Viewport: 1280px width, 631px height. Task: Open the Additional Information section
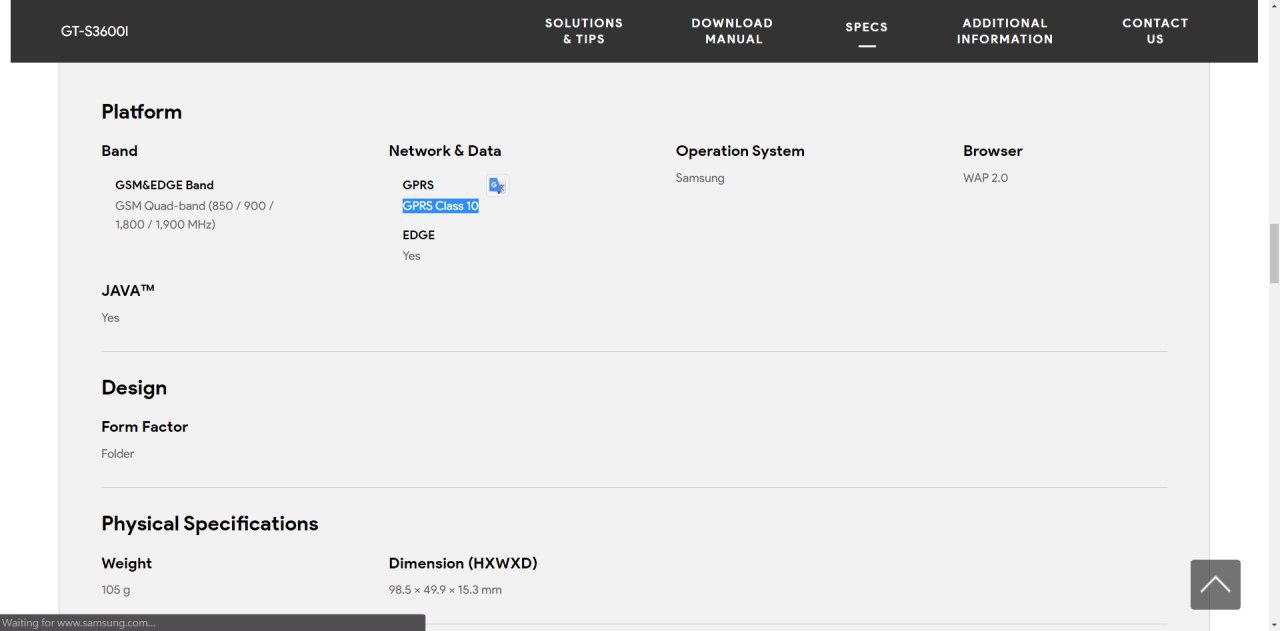point(1004,31)
